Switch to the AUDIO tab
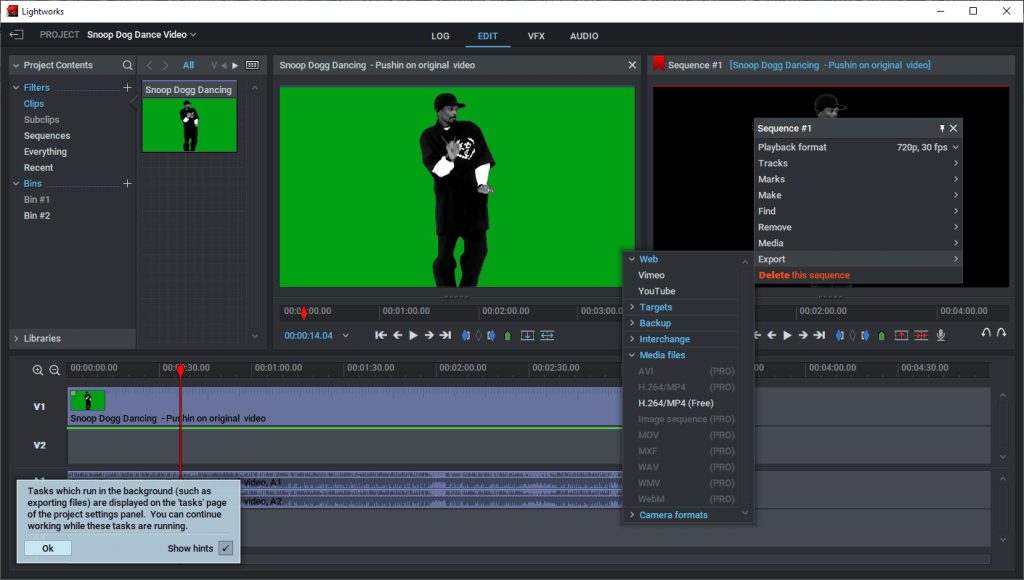Viewport: 1024px width, 580px height. pyautogui.click(x=584, y=36)
